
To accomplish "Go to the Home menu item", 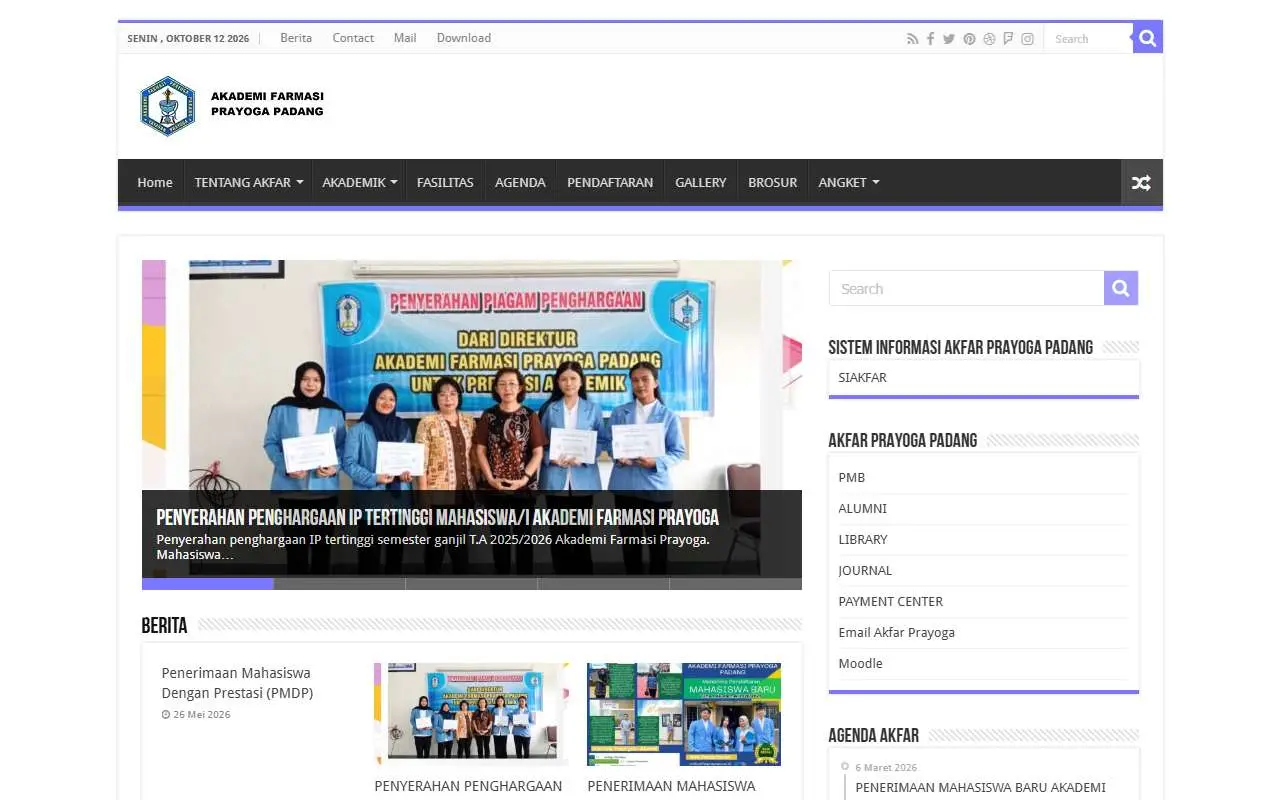I will click(x=155, y=183).
